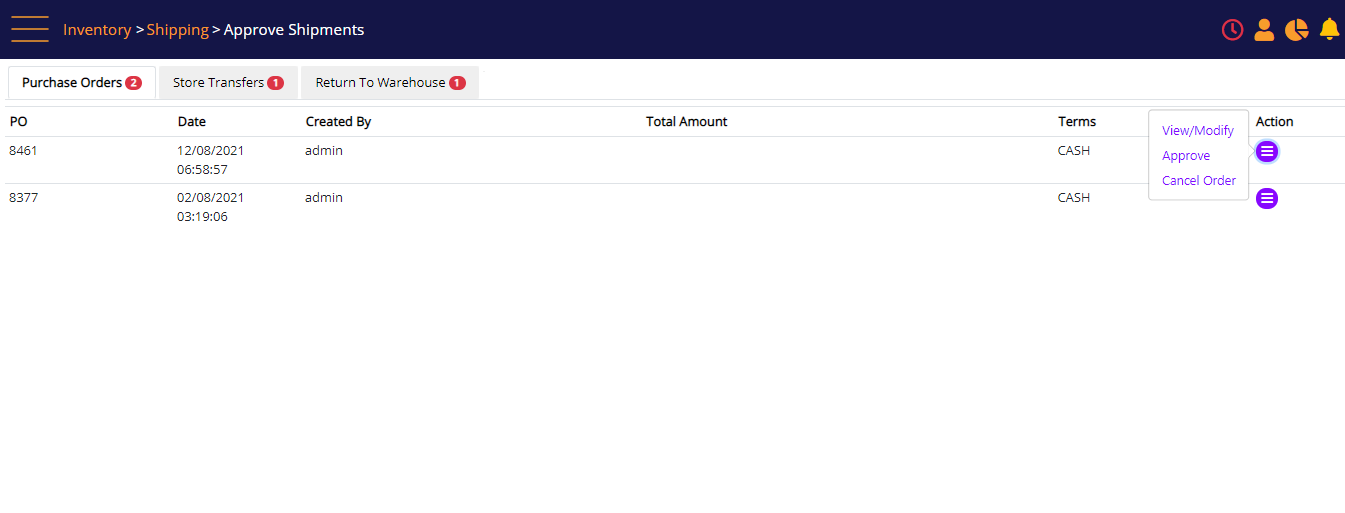Image resolution: width=1345 pixels, height=513 pixels.
Task: Click the red clock icon
Action: [1232, 30]
